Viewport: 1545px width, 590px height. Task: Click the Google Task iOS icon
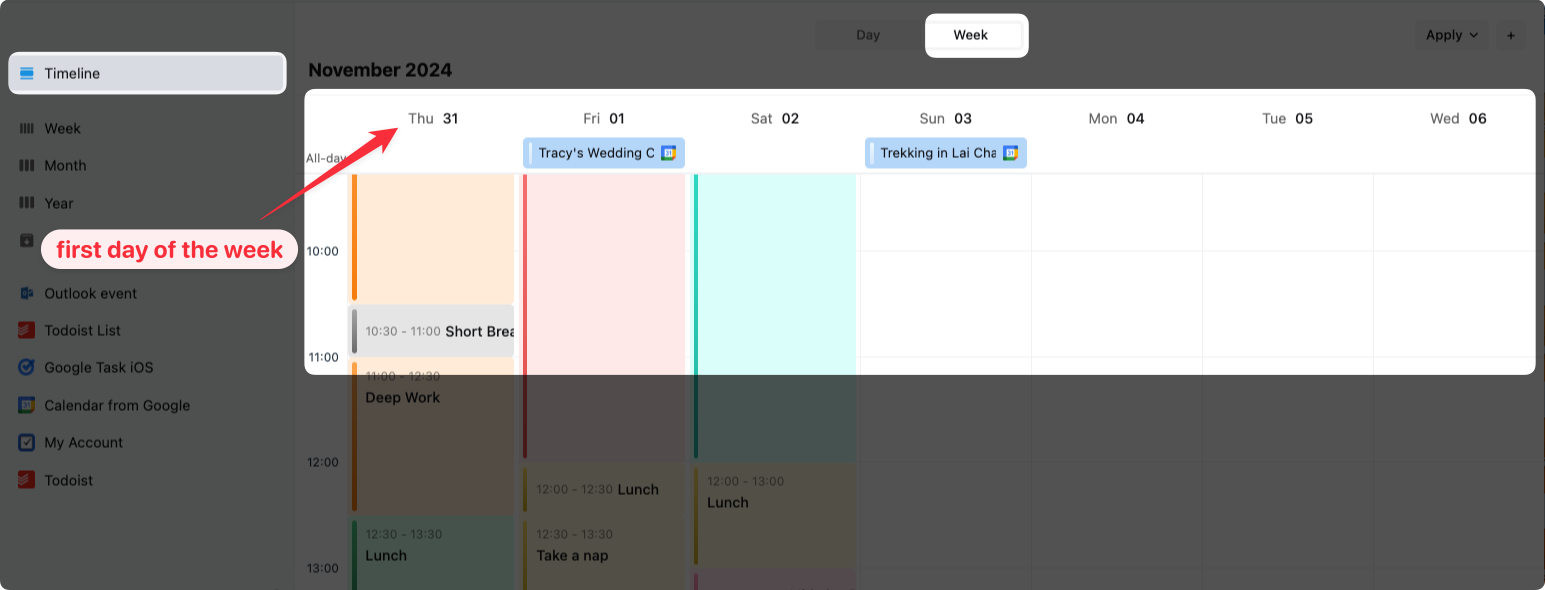(x=27, y=367)
